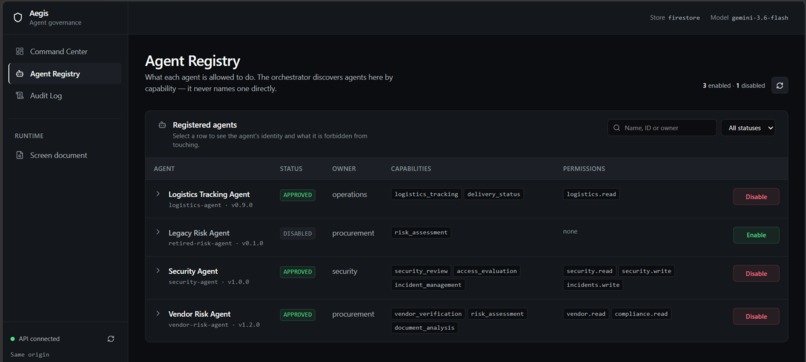Click the Audit Log scroll icon

[20, 96]
